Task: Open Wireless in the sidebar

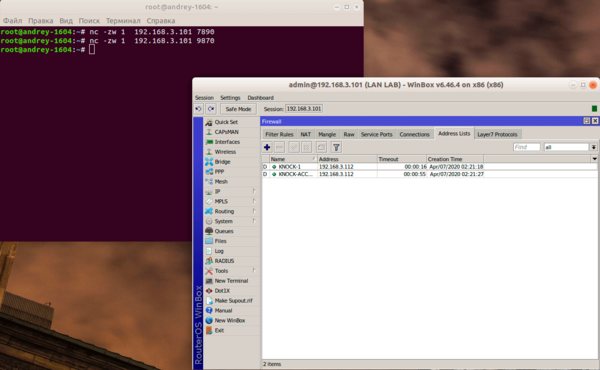Action: point(225,152)
